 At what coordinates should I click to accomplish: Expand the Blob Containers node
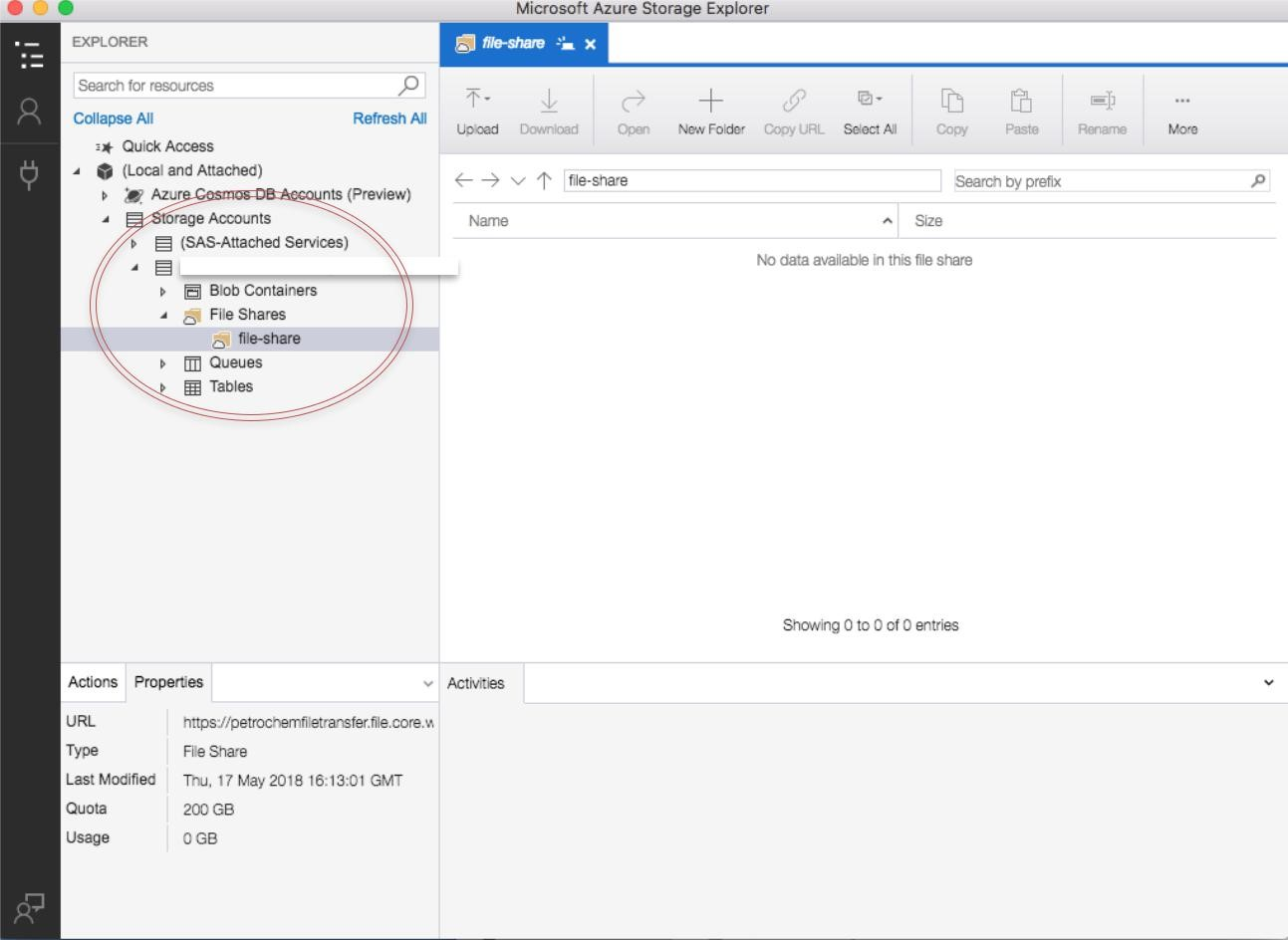pyautogui.click(x=163, y=292)
